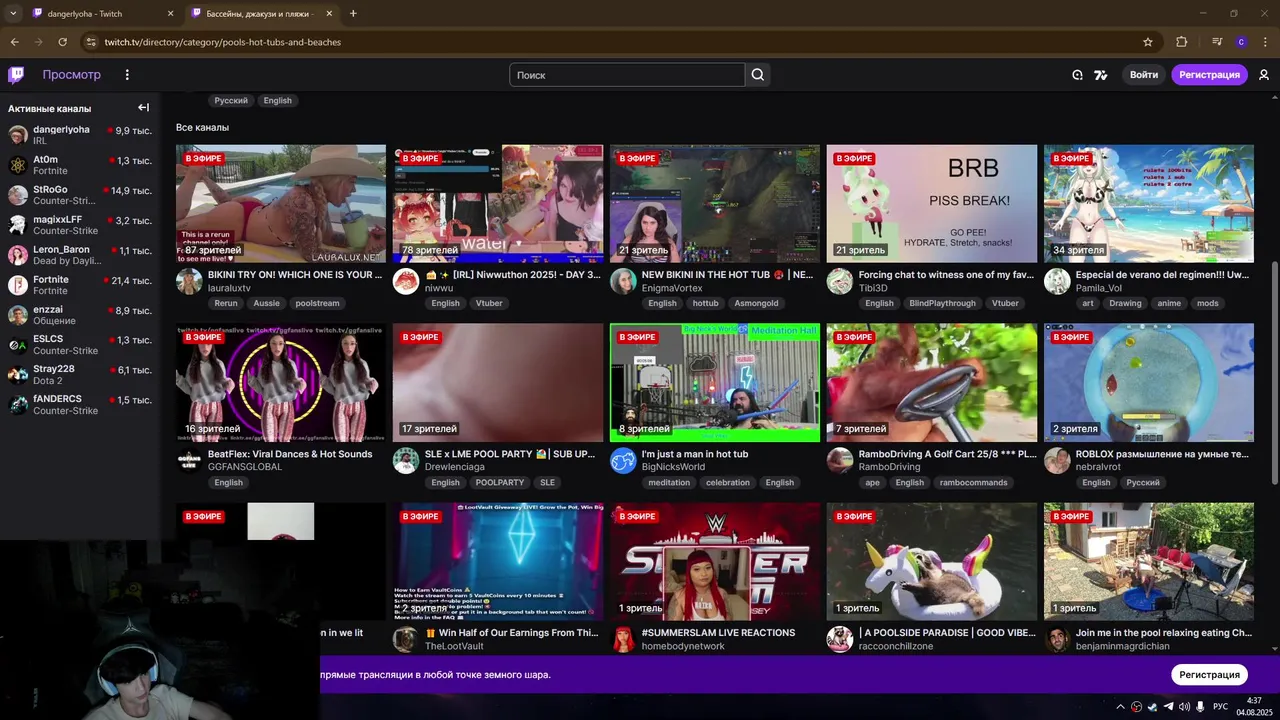This screenshot has height=720, width=1280.
Task: Open Chrome profile avatar C
Action: pyautogui.click(x=1241, y=42)
